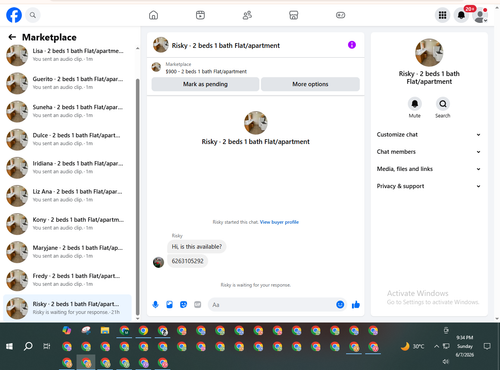
Task: Click the 'Hi, is this available?' message
Action: [197, 247]
